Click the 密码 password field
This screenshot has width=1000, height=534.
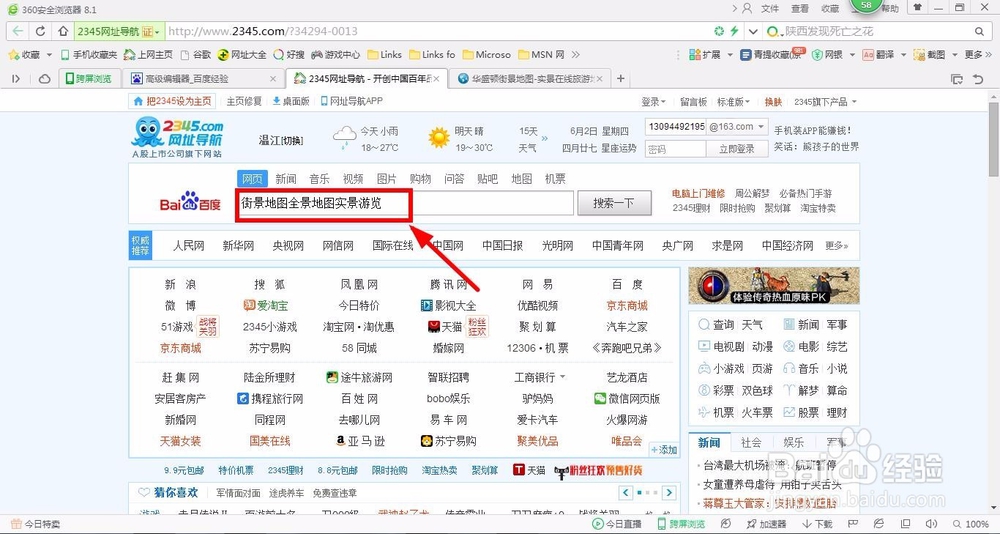pos(675,149)
